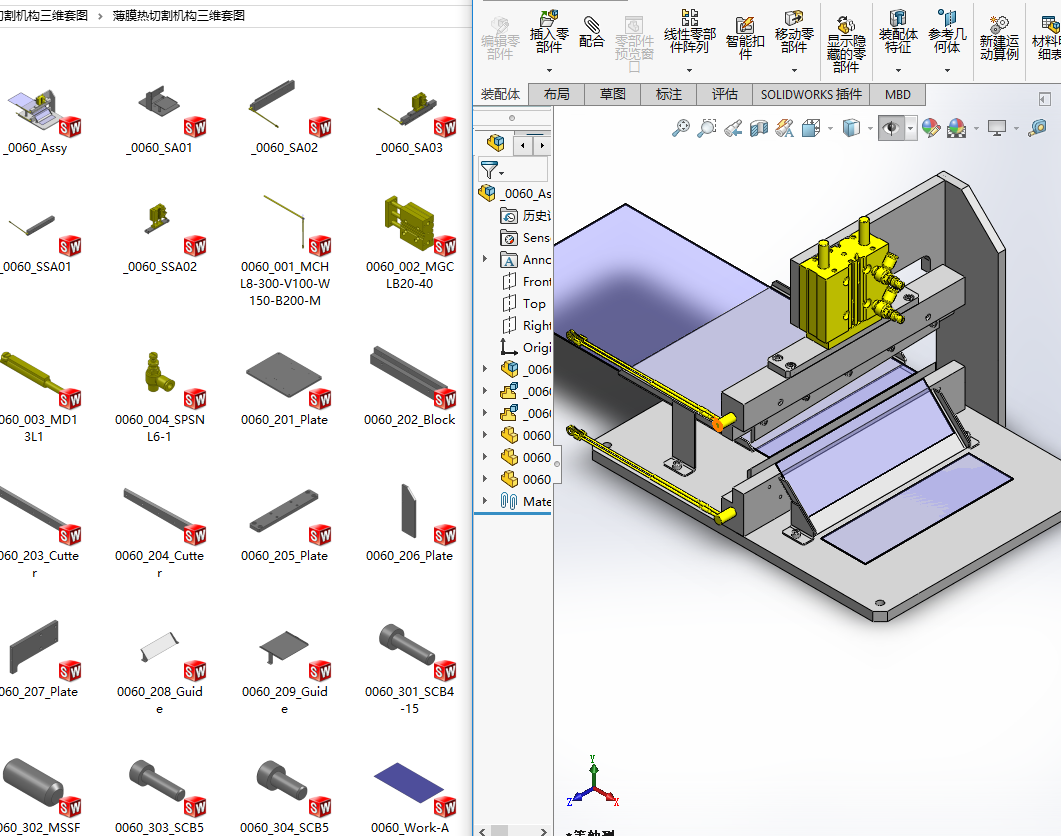The image size is (1061, 836).
Task: Click the Zoom to Fit magnifier icon
Action: coord(681,127)
